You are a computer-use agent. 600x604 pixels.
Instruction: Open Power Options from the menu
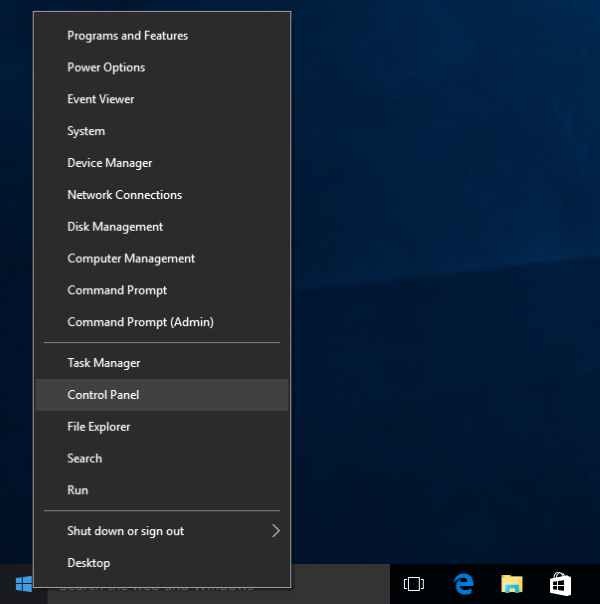[106, 68]
